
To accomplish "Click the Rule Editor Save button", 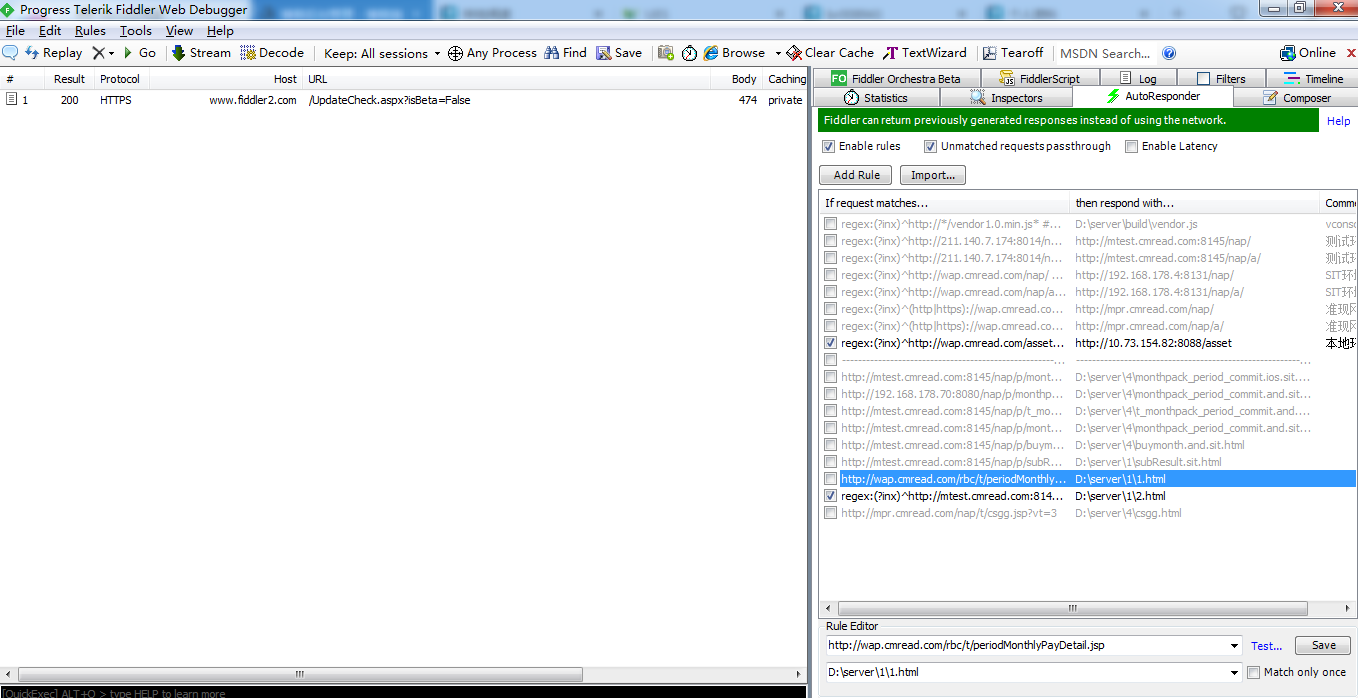I will point(1323,645).
